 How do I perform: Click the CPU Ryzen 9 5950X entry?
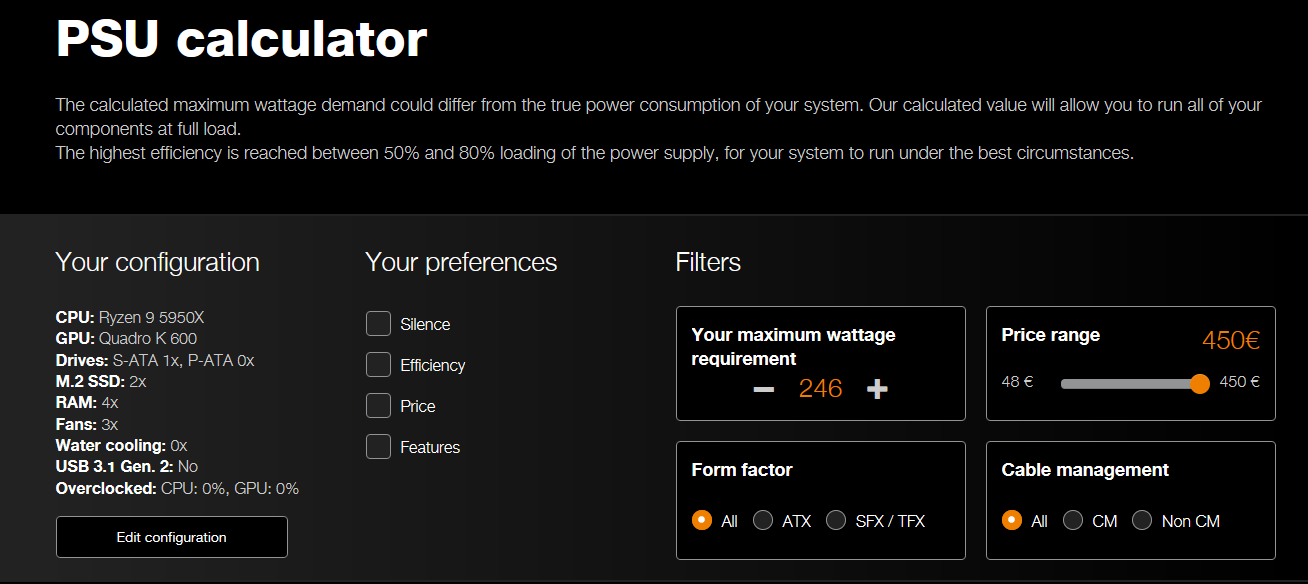(x=130, y=317)
